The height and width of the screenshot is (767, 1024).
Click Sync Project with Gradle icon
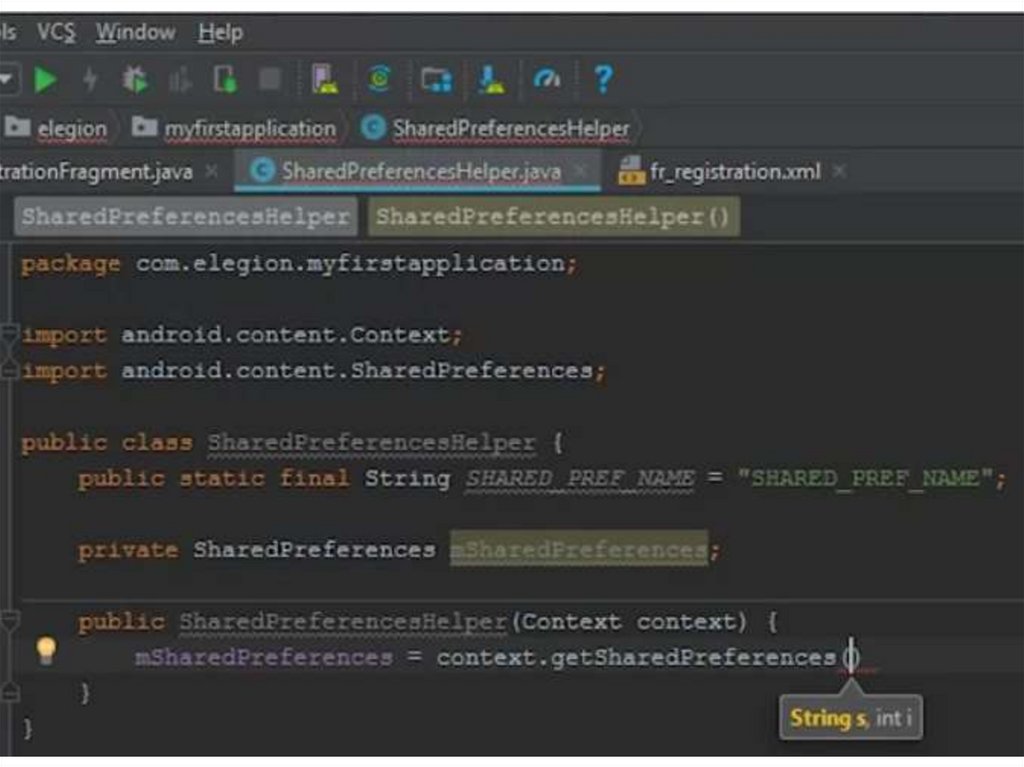click(379, 80)
